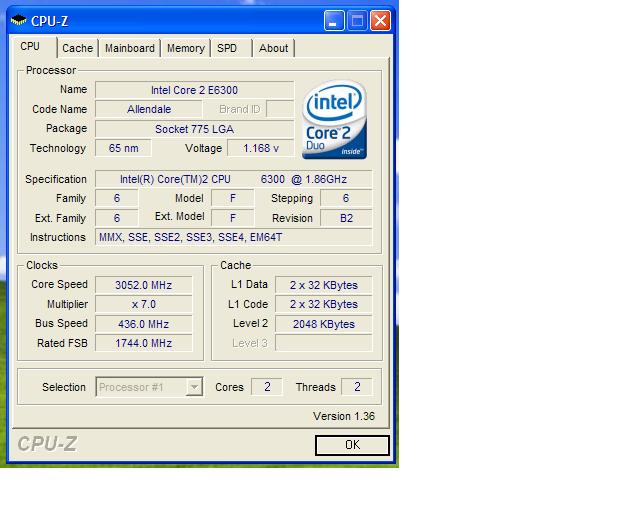Go to the Memory tab
This screenshot has height=512, width=640.
pyautogui.click(x=185, y=48)
